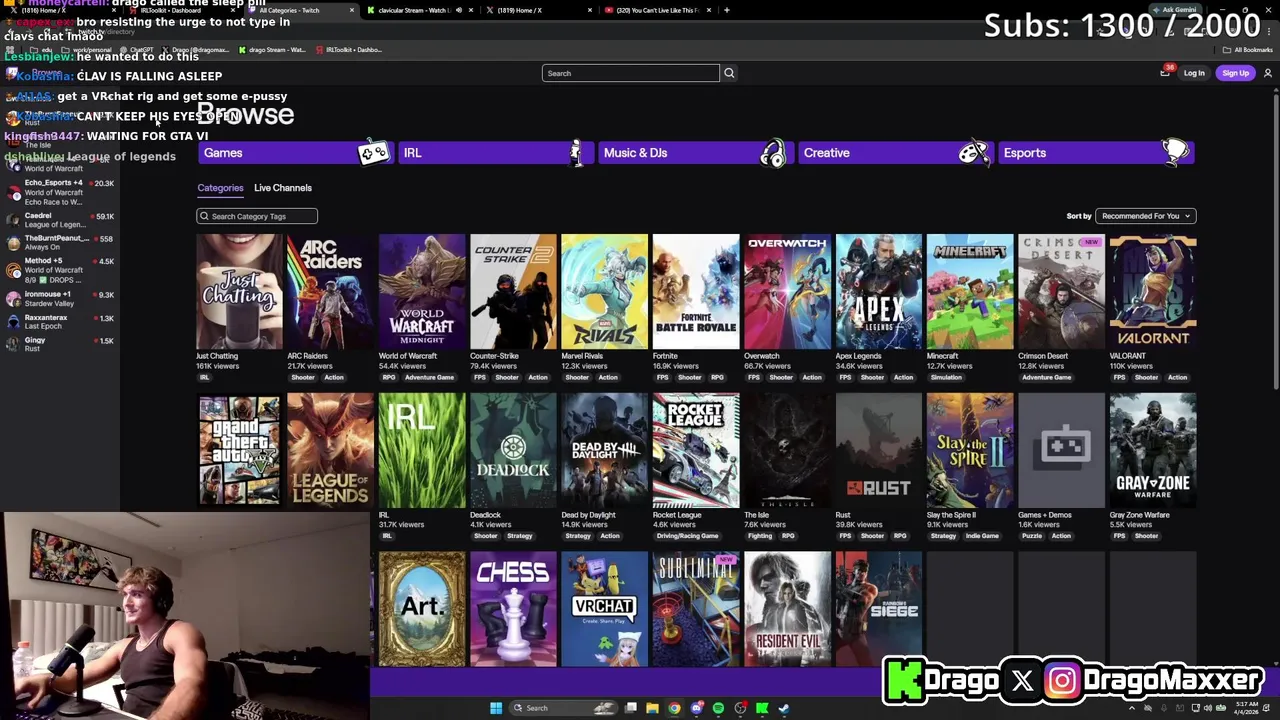Open the VRChat category cover
The image size is (1280, 720).
click(604, 609)
